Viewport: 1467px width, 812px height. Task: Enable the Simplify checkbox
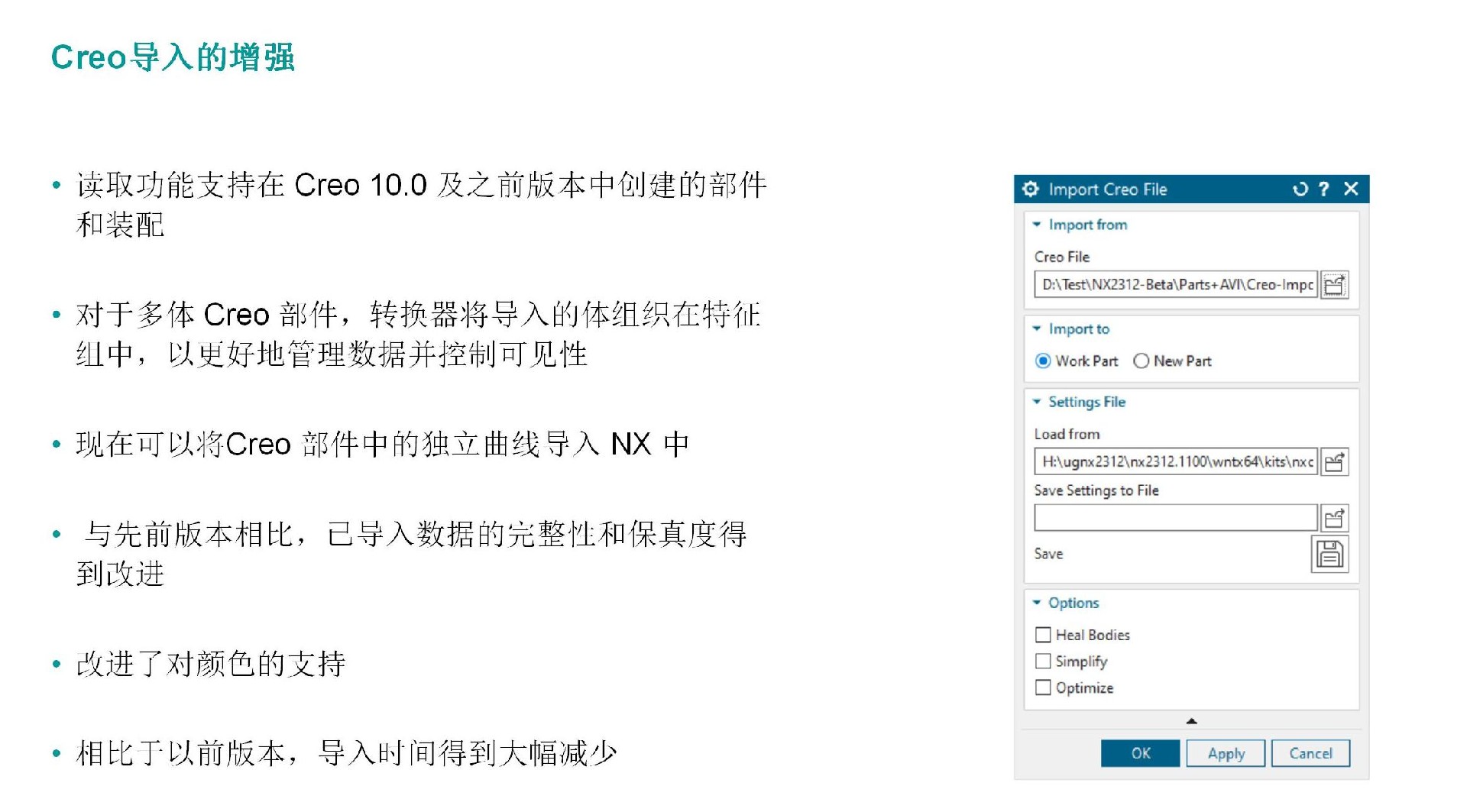click(1043, 662)
